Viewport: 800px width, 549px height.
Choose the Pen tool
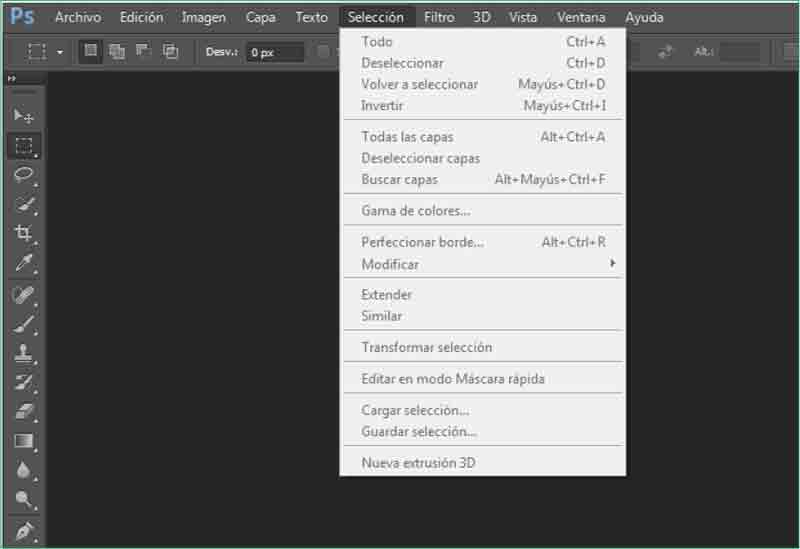(24, 530)
